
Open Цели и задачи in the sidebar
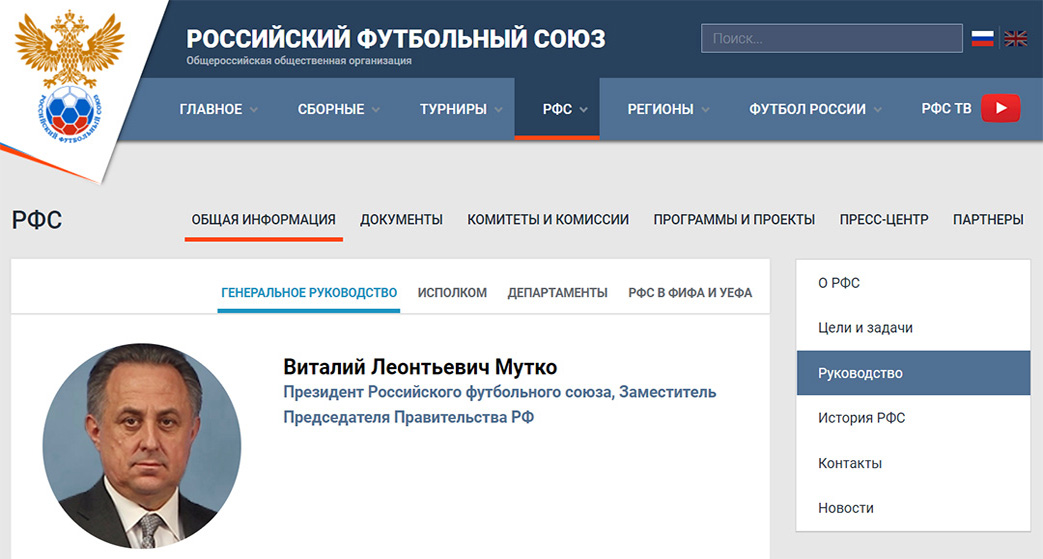point(913,328)
